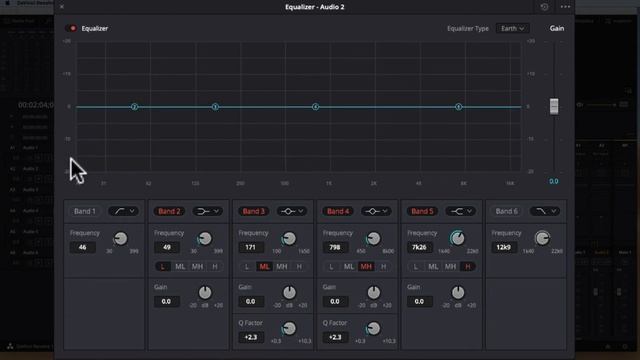Click the Gain value 0.0 readout
Image resolution: width=640 pixels, height=360 pixels.
click(553, 181)
